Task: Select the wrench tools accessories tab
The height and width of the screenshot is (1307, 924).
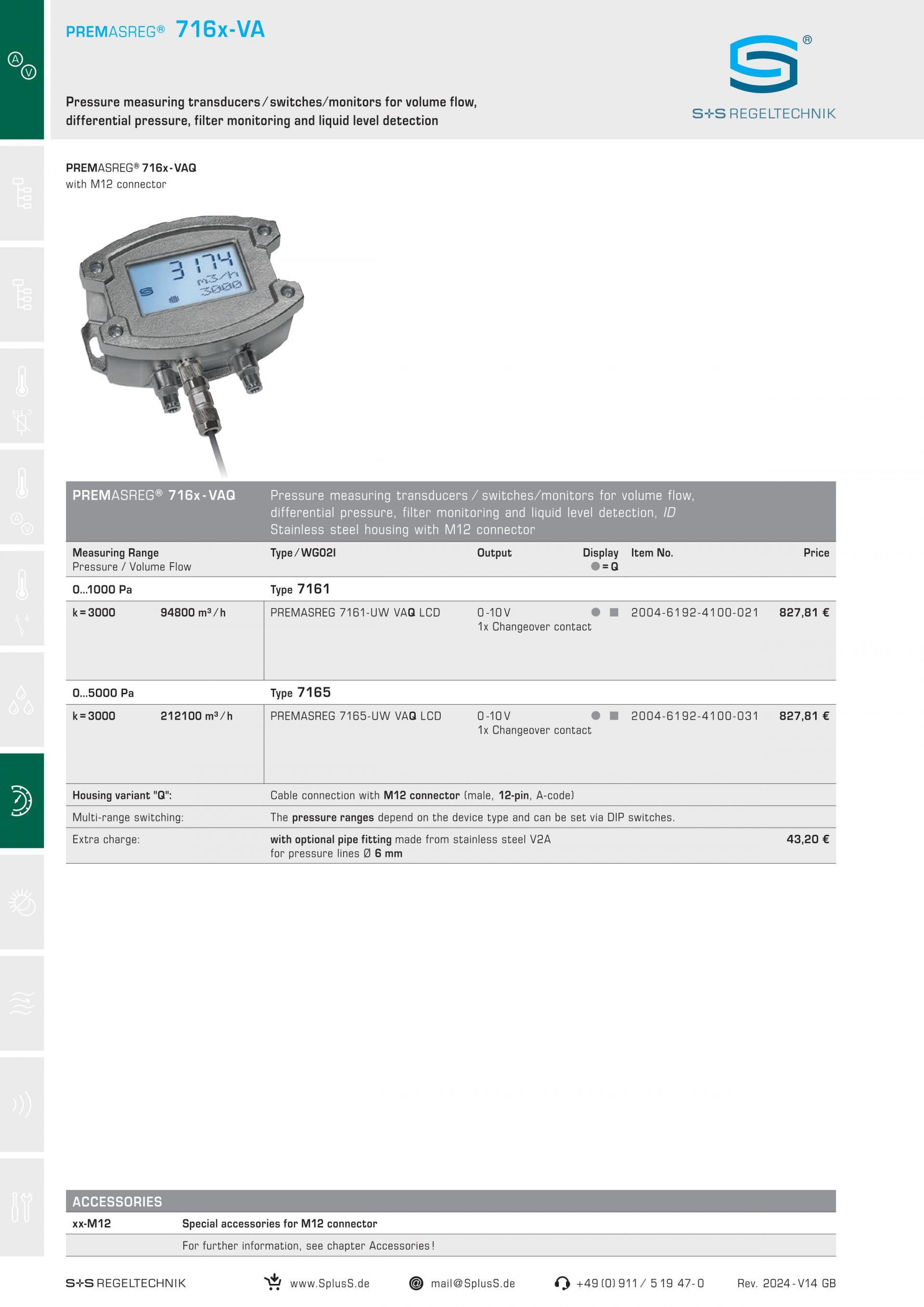Action: 22,1206
